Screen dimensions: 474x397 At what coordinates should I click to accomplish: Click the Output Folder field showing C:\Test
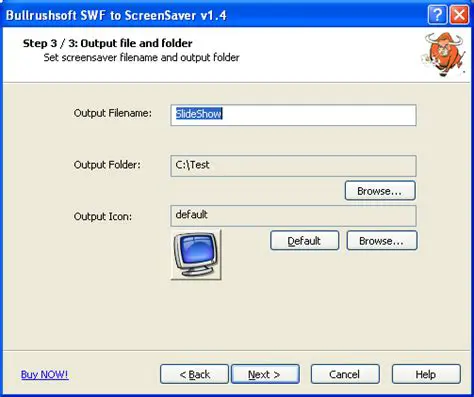[293, 166]
